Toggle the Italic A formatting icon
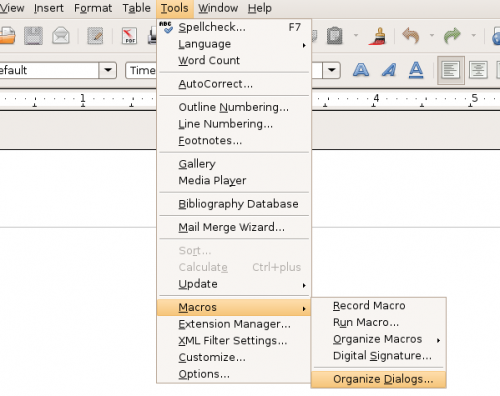 click(389, 70)
